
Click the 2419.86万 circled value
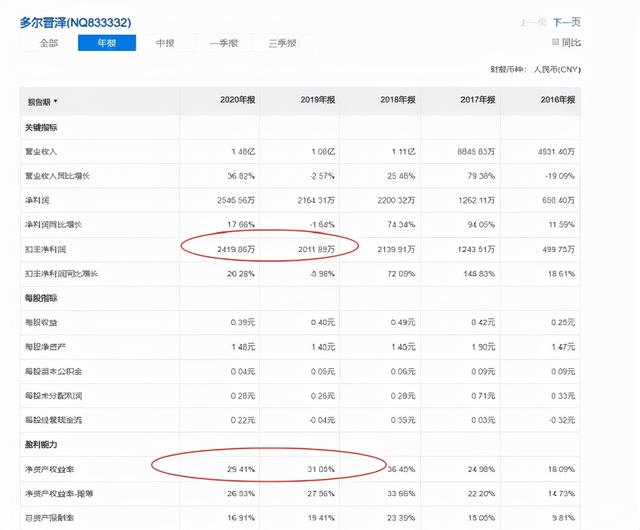coord(236,249)
